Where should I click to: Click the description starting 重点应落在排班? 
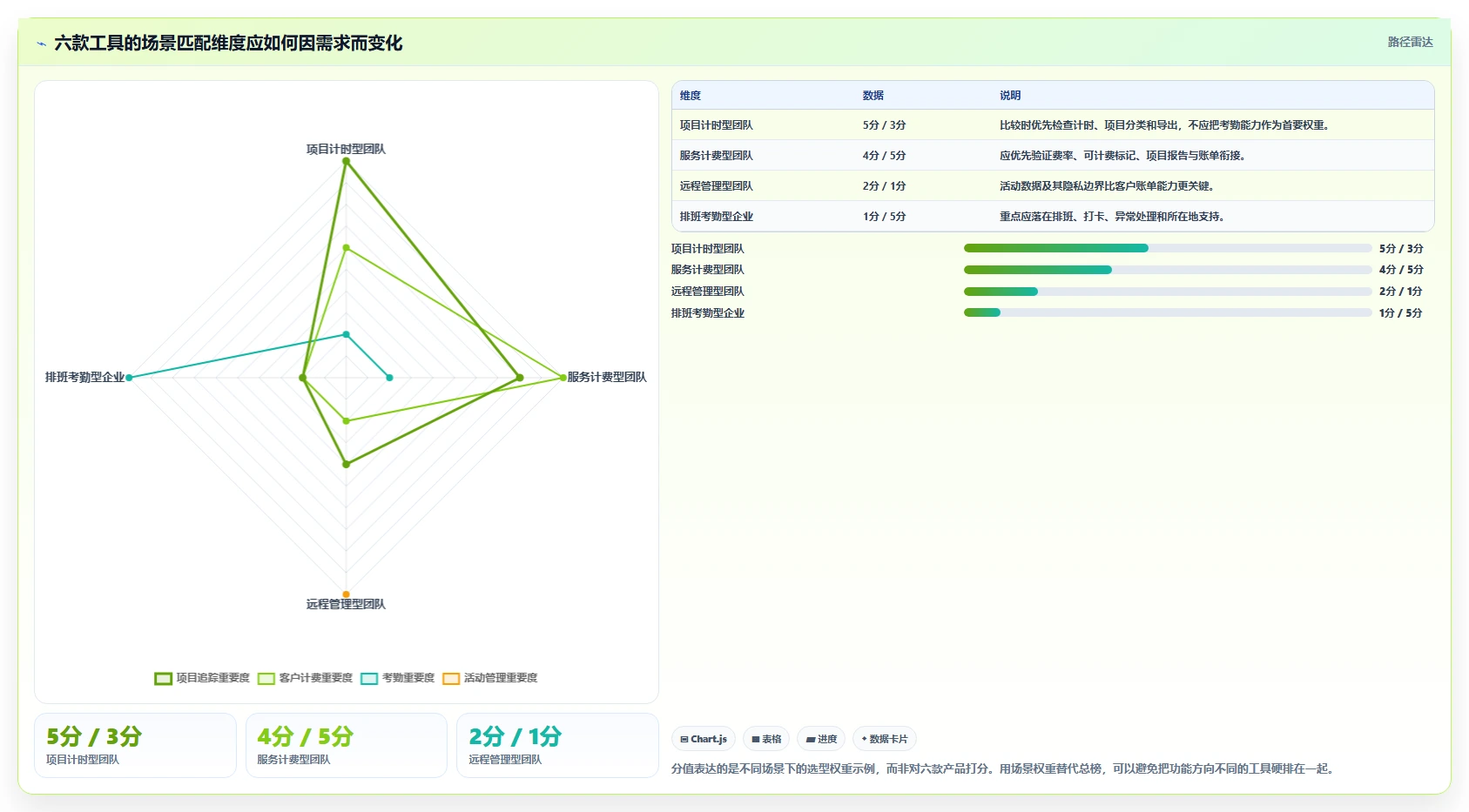1114,217
